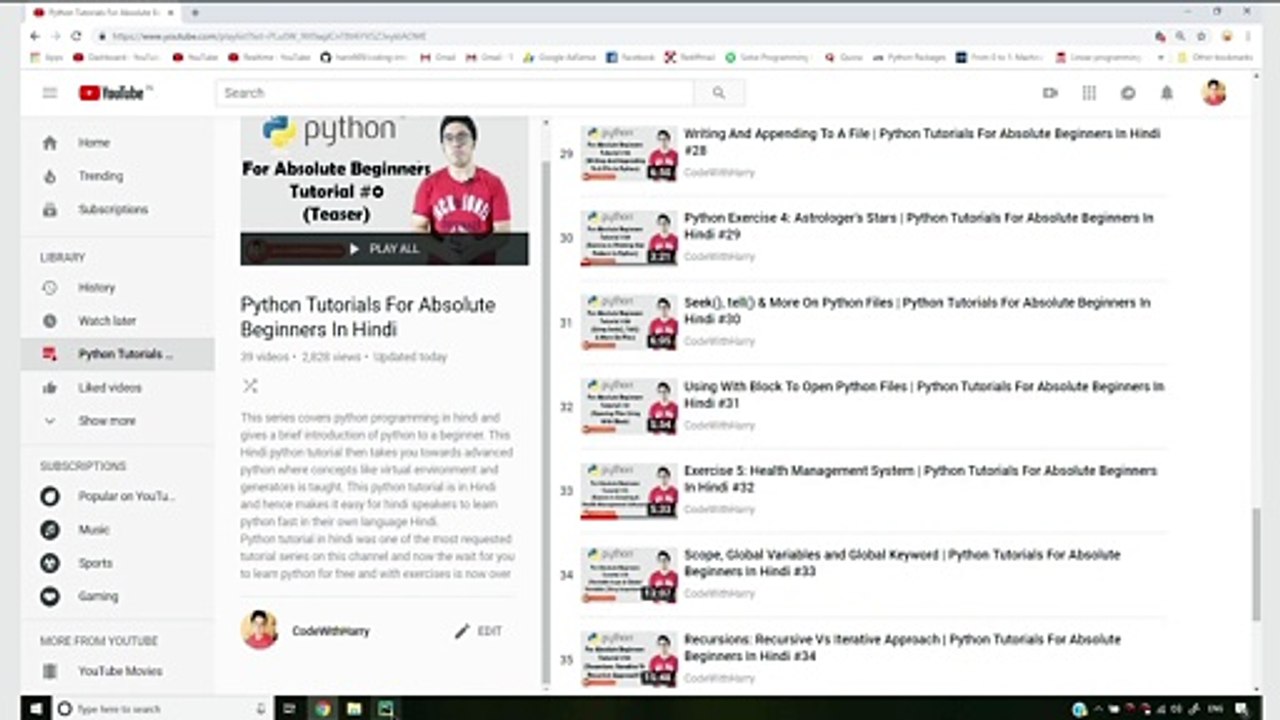The width and height of the screenshot is (1280, 720).
Task: Click thumbnail of video number 32
Action: pos(629,406)
